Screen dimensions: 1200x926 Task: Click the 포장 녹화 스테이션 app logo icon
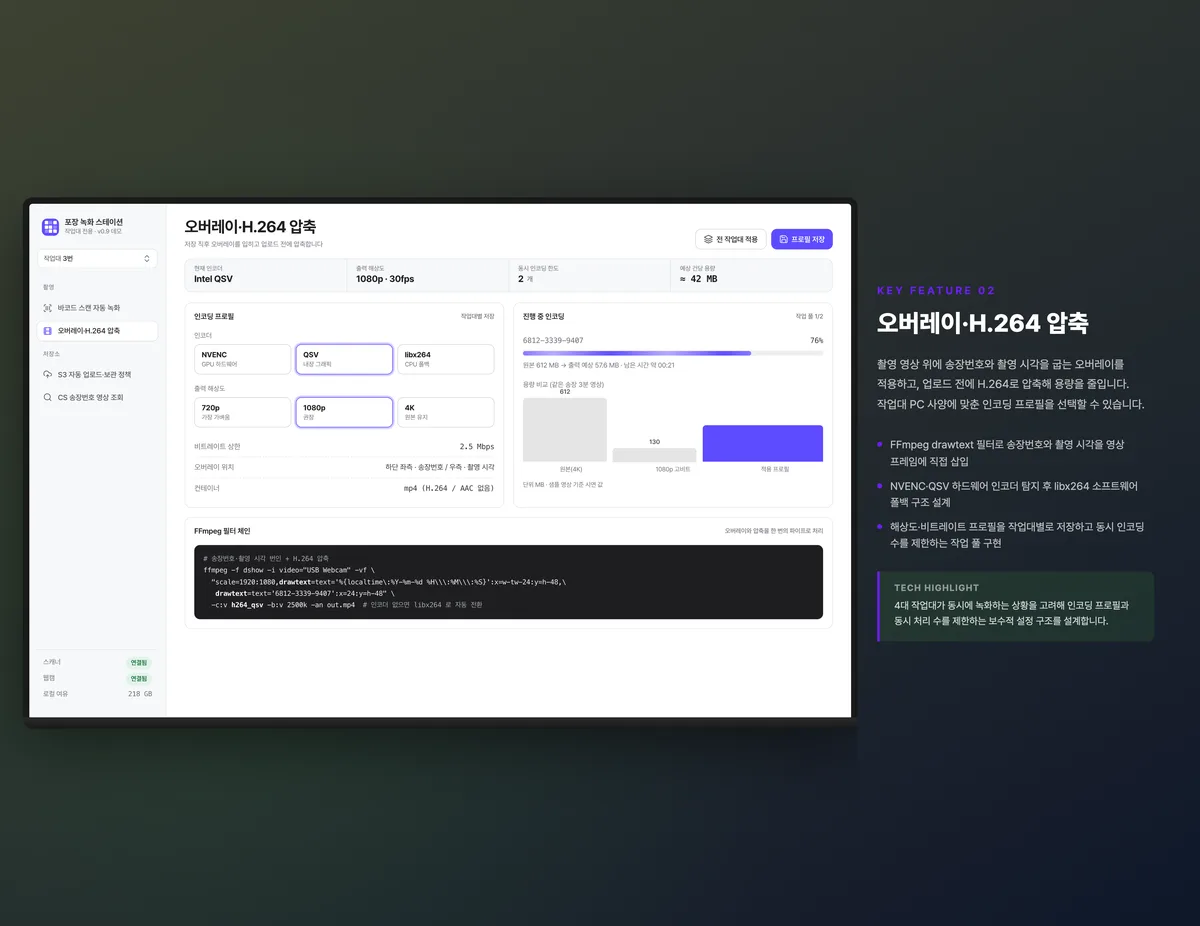click(50, 227)
